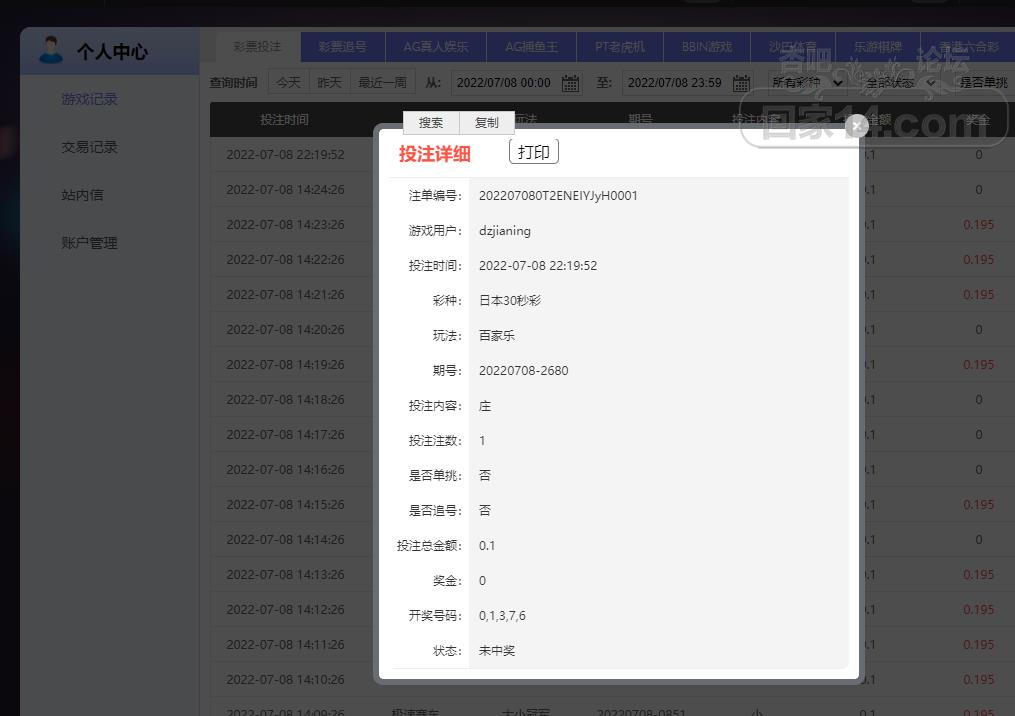
Task: Open the PT老虎机 tab
Action: coord(619,47)
